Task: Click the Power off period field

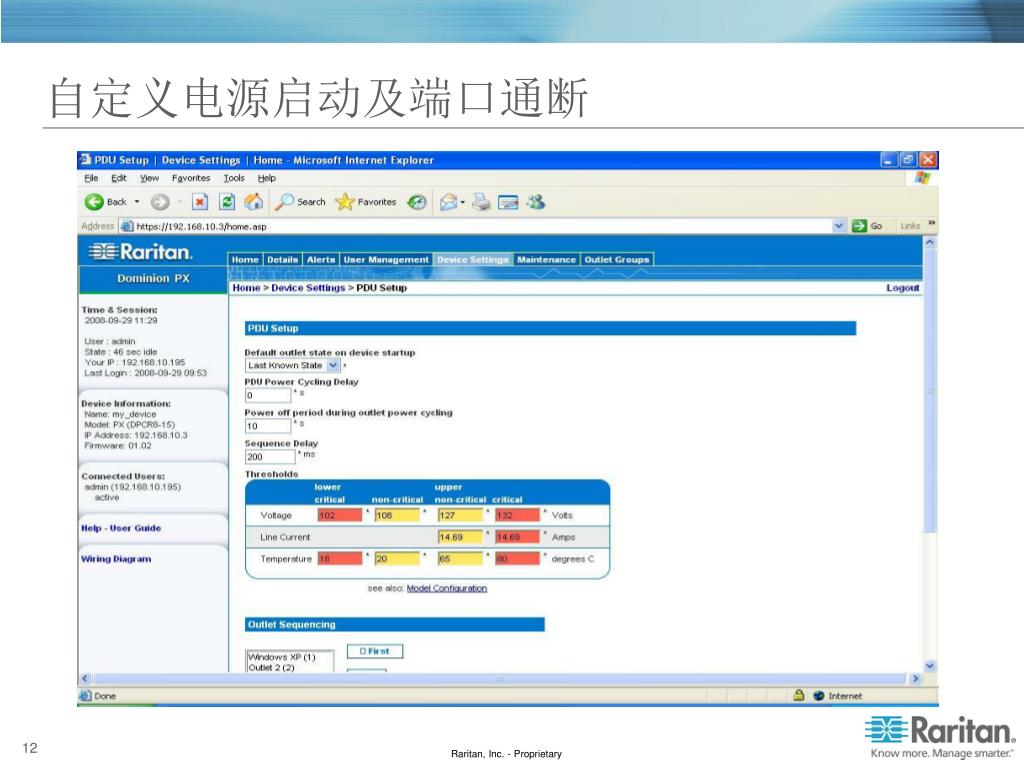Action: pyautogui.click(x=268, y=426)
